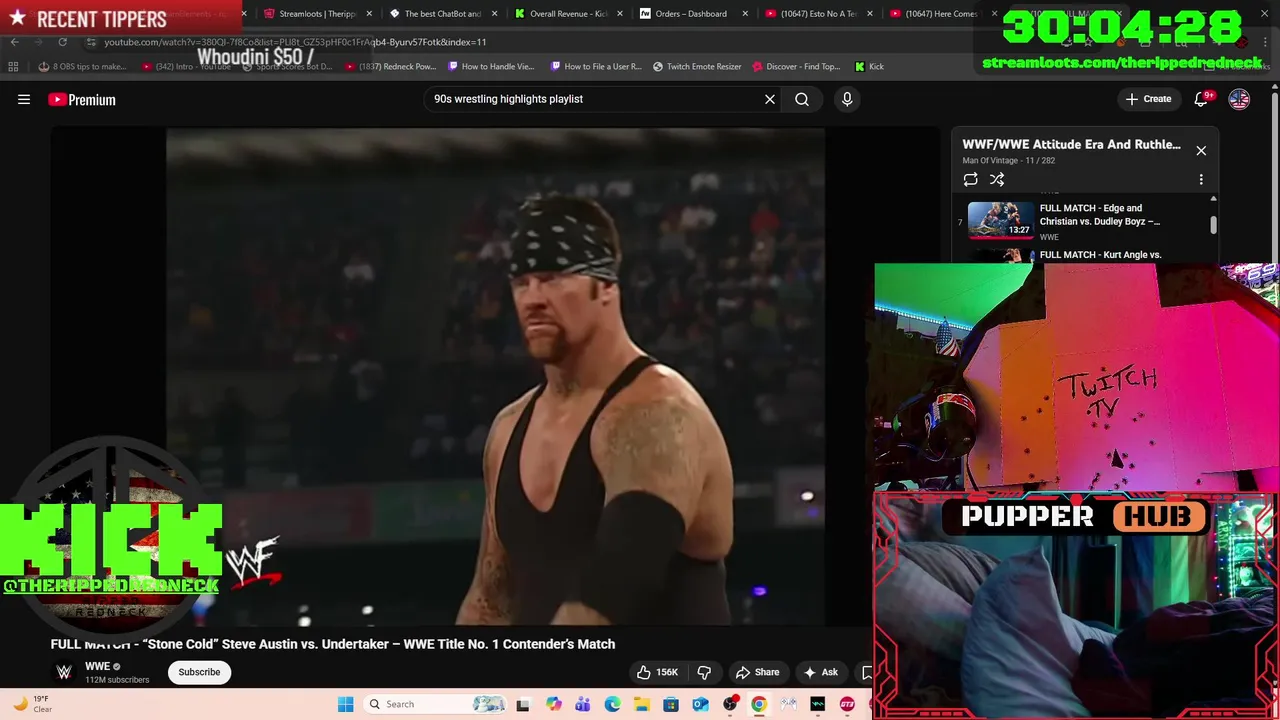Close the Orders – Dashboard tab
The height and width of the screenshot is (720, 1280).
tap(744, 14)
